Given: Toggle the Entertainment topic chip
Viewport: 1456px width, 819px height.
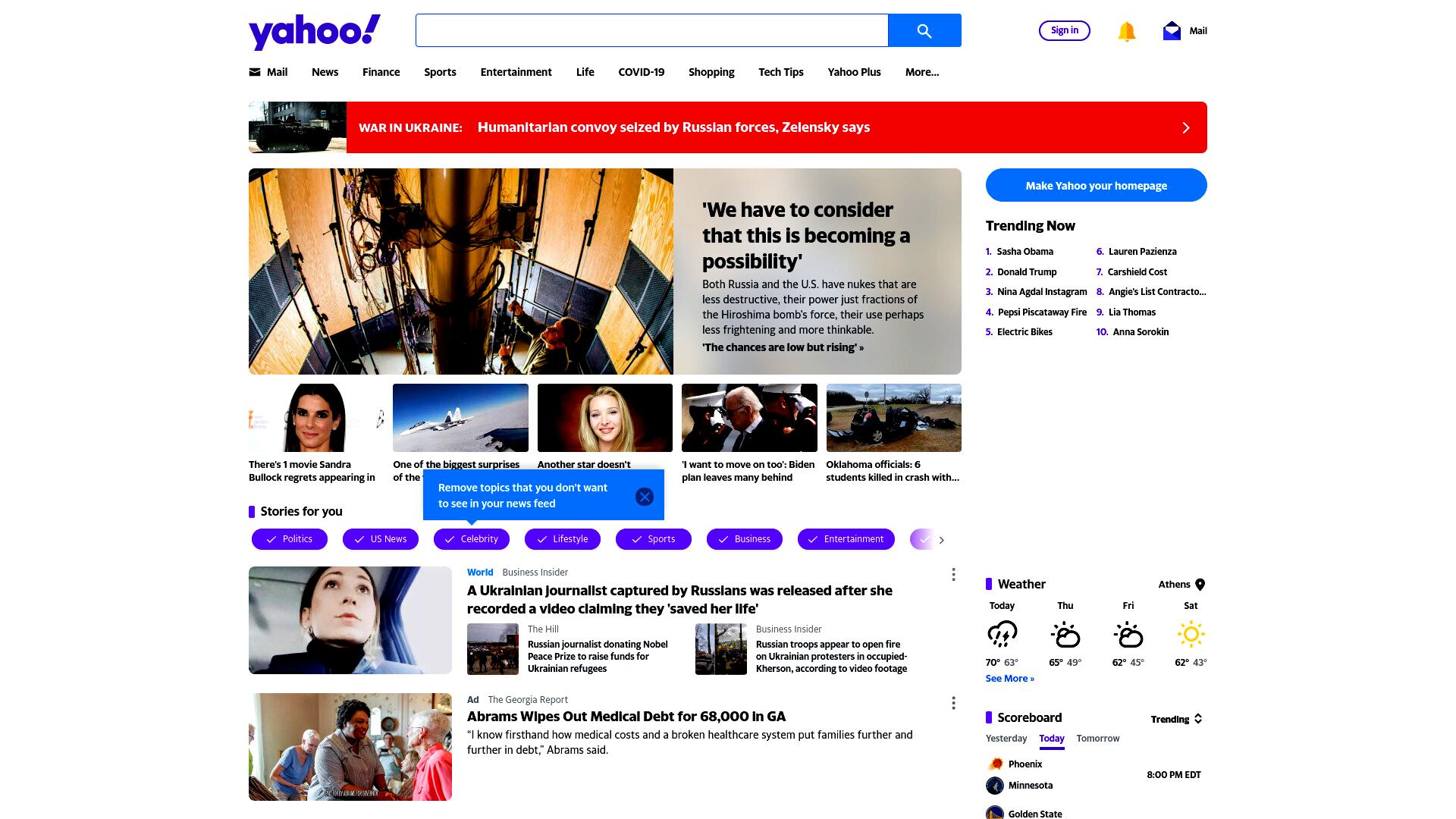Looking at the screenshot, I should 846,539.
